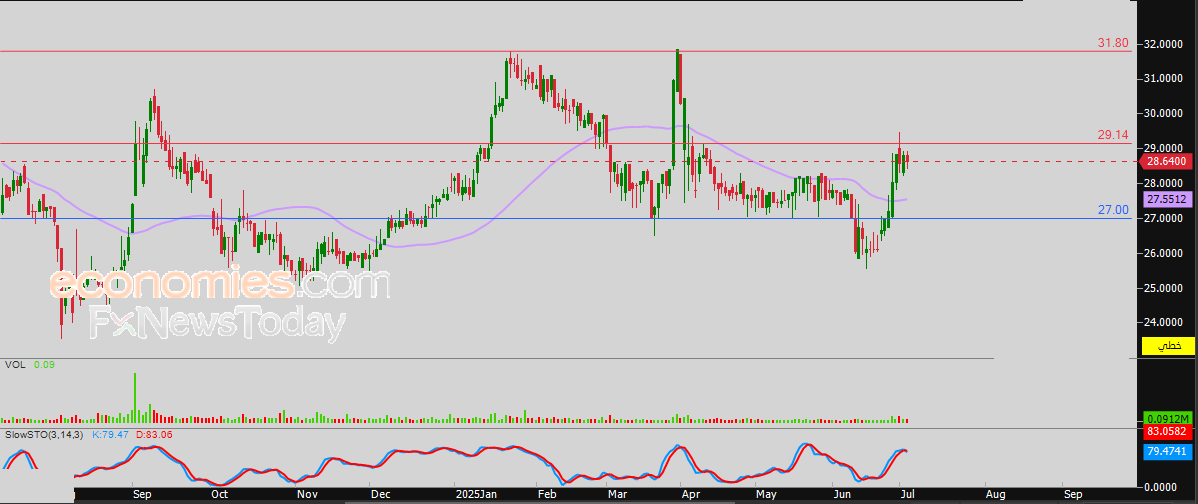The height and width of the screenshot is (504, 1198).
Task: Click the Feb date axis label
Action: 546,494
